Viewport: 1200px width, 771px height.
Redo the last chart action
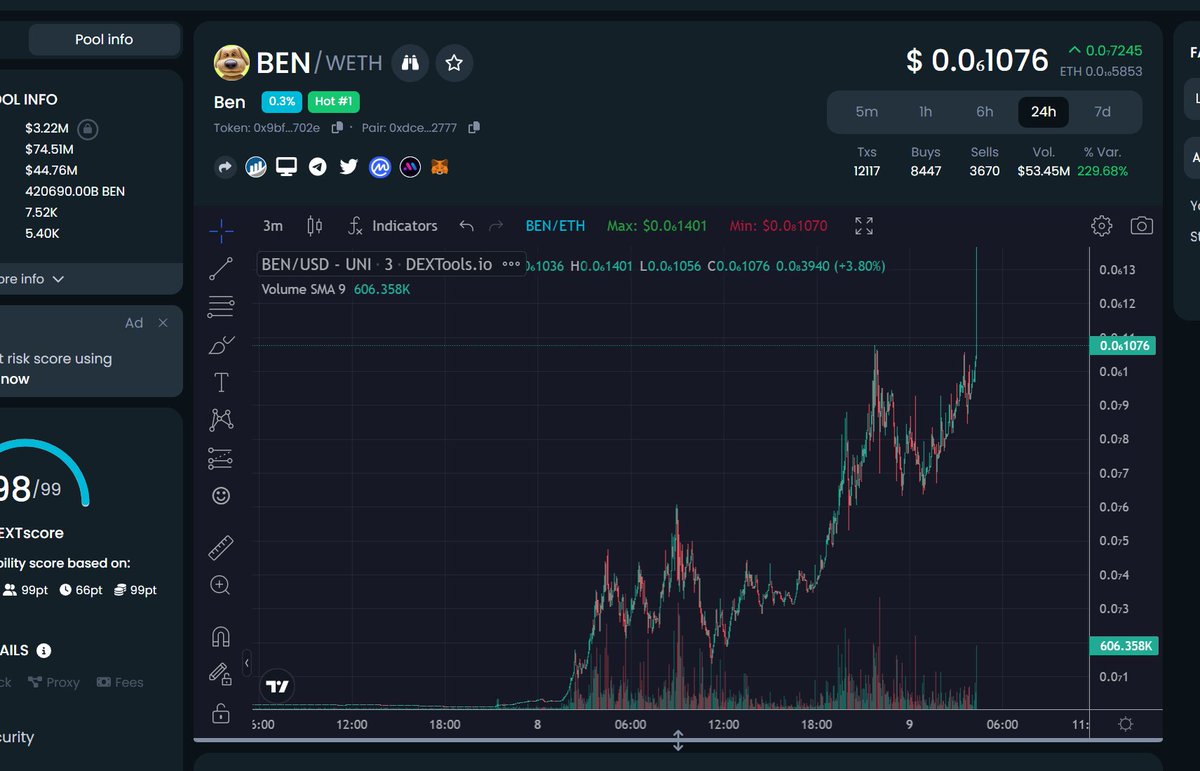click(496, 226)
